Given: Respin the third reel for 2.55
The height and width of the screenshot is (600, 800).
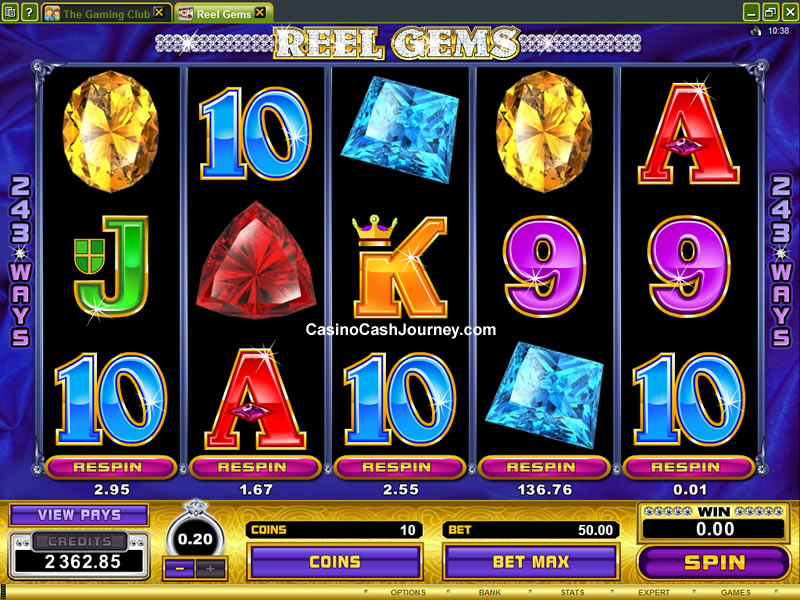Looking at the screenshot, I should pos(398,467).
